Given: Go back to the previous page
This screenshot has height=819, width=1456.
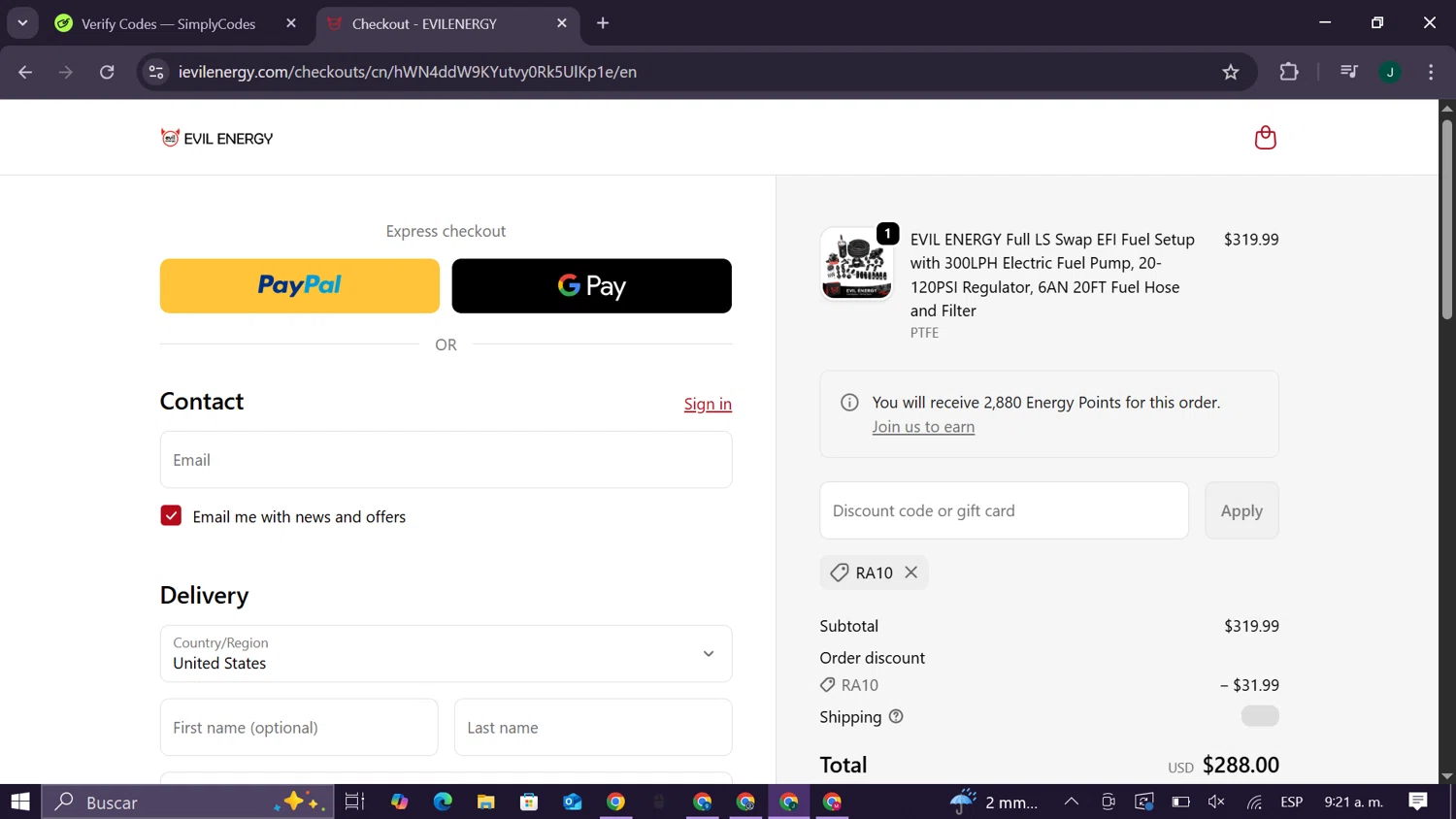Looking at the screenshot, I should coord(25,72).
